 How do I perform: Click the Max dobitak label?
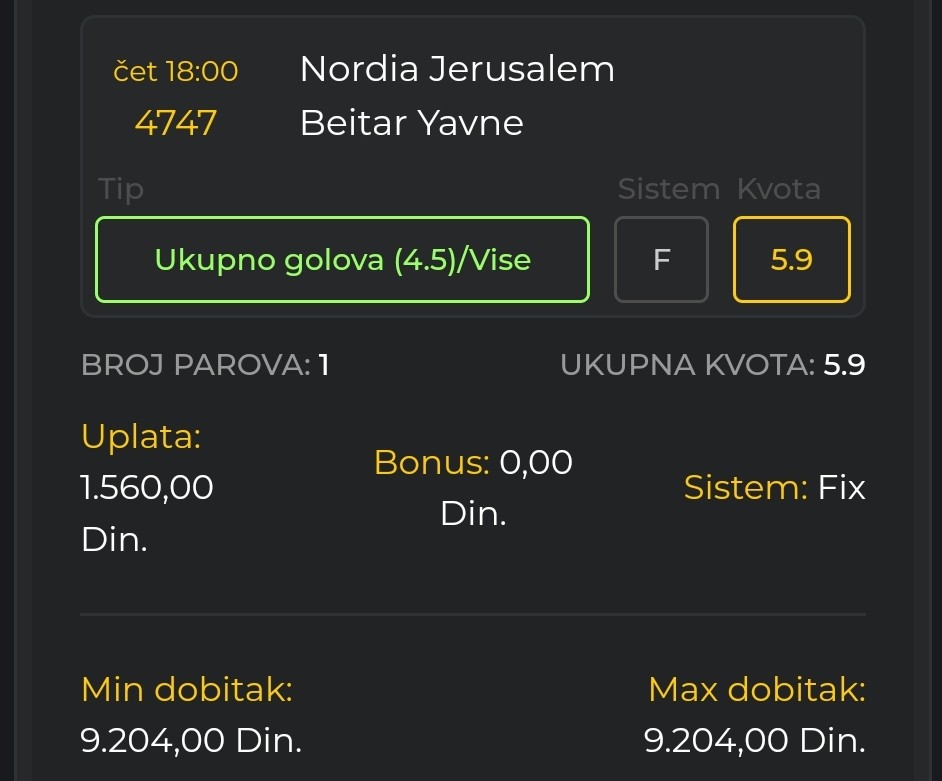click(756, 689)
